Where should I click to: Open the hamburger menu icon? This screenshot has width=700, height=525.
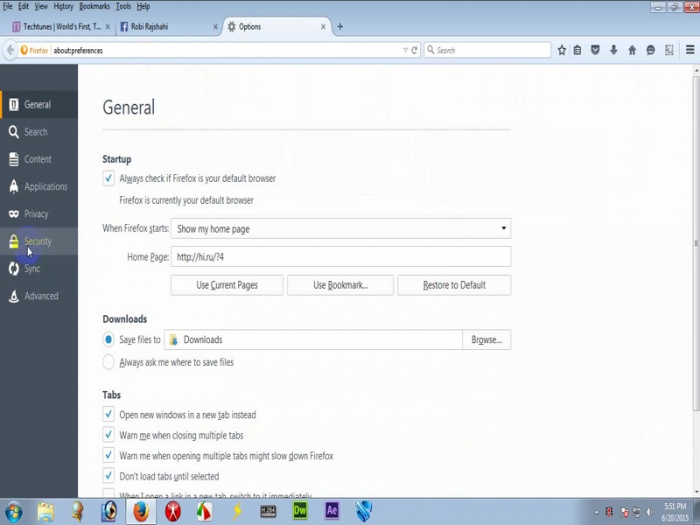coord(690,50)
